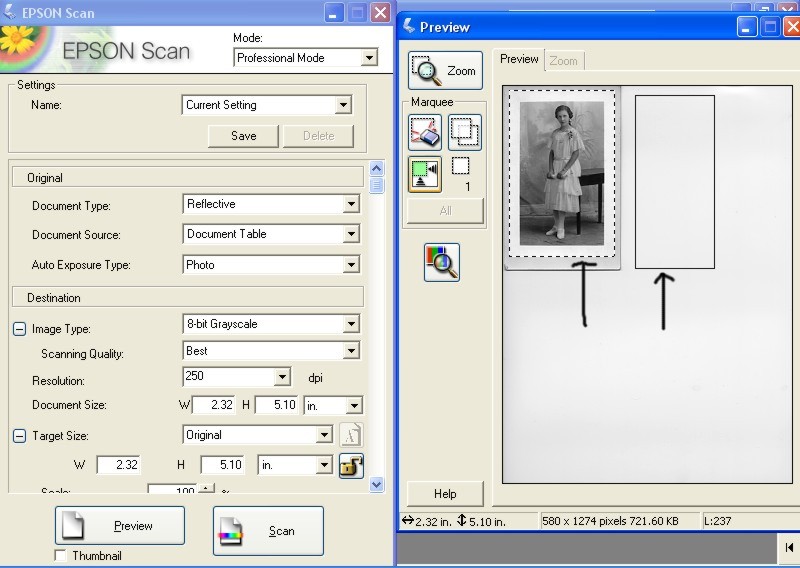The image size is (800, 568).
Task: Click the Preview window title bar icon
Action: point(409,26)
